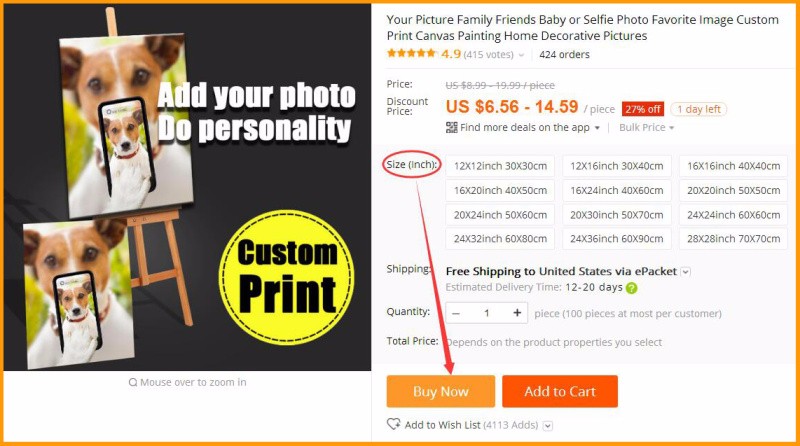Image resolution: width=800 pixels, height=446 pixels.
Task: Click the green delivery time help icon
Action: coord(632,288)
